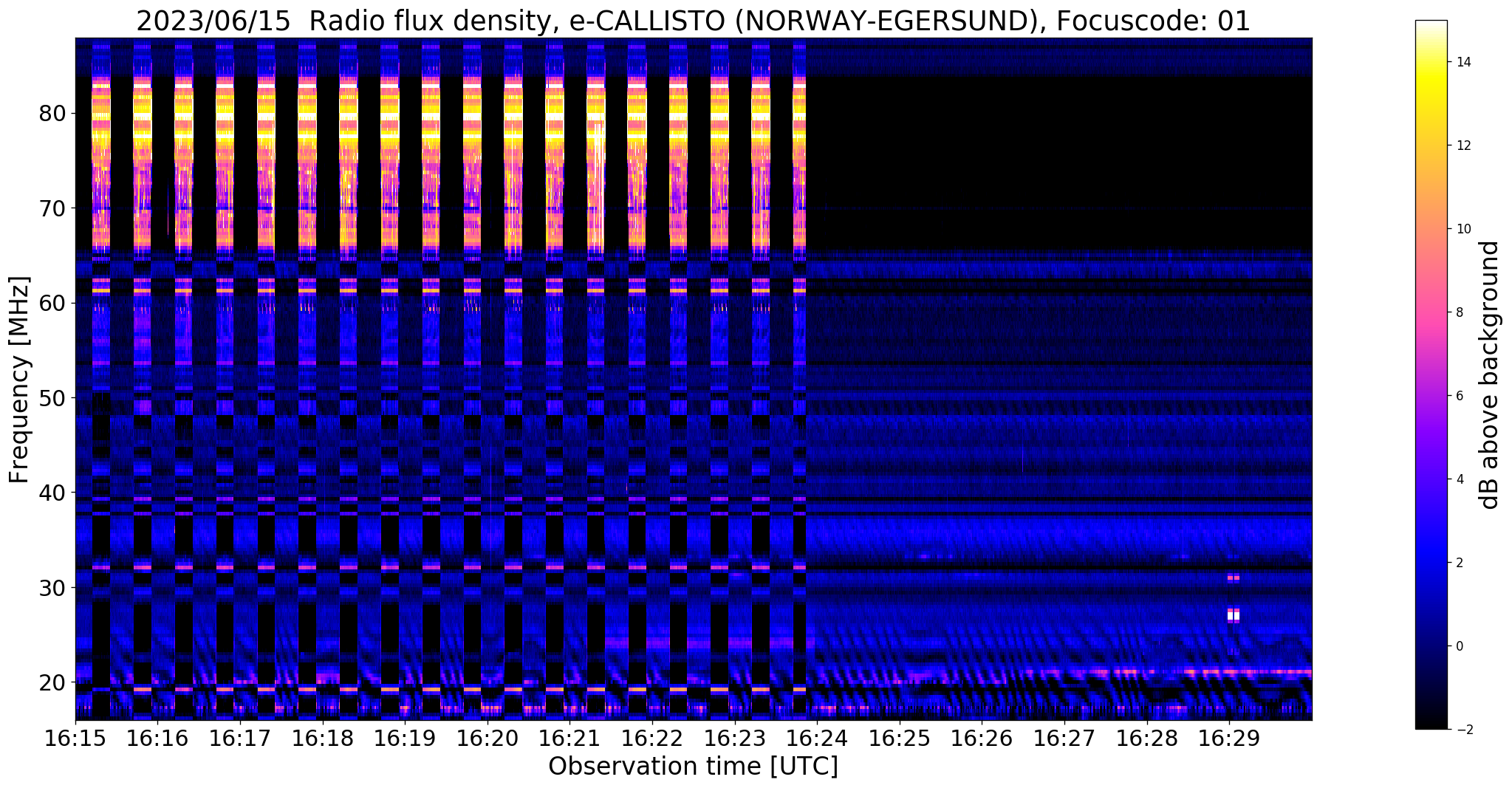This screenshot has width=1512, height=788.
Task: Click the 'Observation time [UTC]' axis label
Action: 693,767
